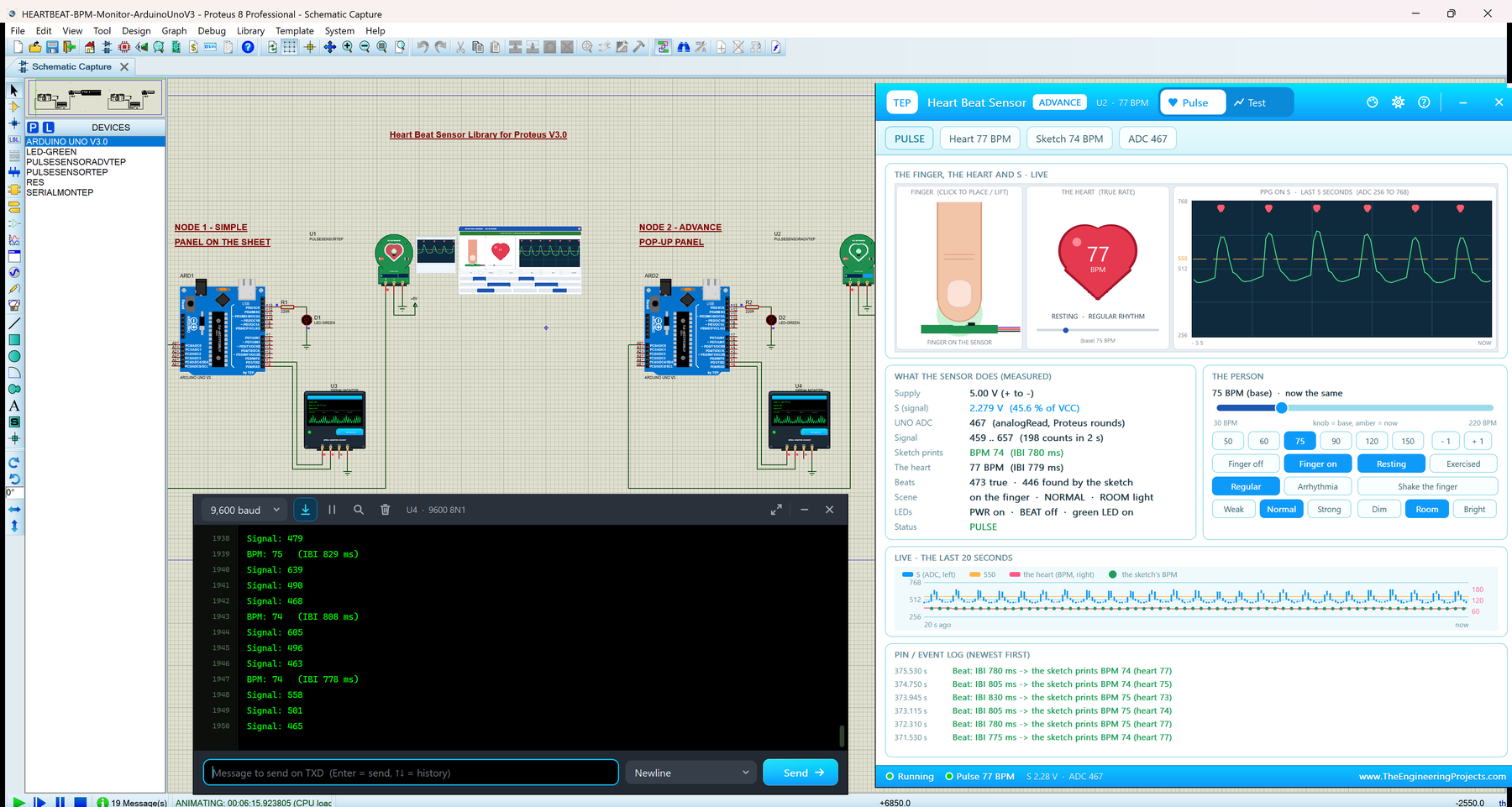Expand the serial monitor to full size

[776, 510]
